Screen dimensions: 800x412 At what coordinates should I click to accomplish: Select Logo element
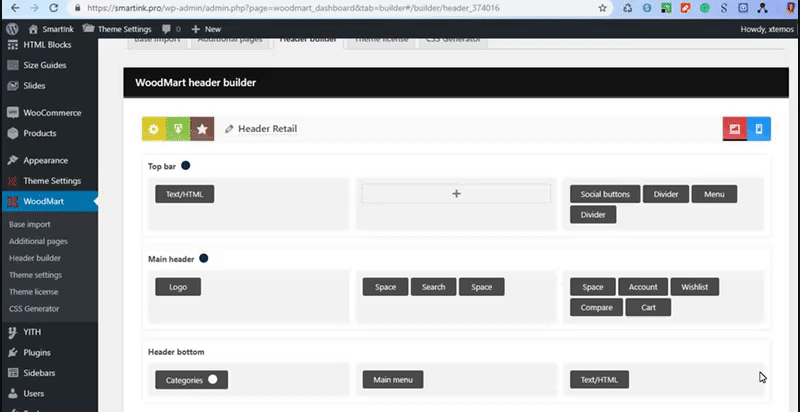click(x=178, y=287)
